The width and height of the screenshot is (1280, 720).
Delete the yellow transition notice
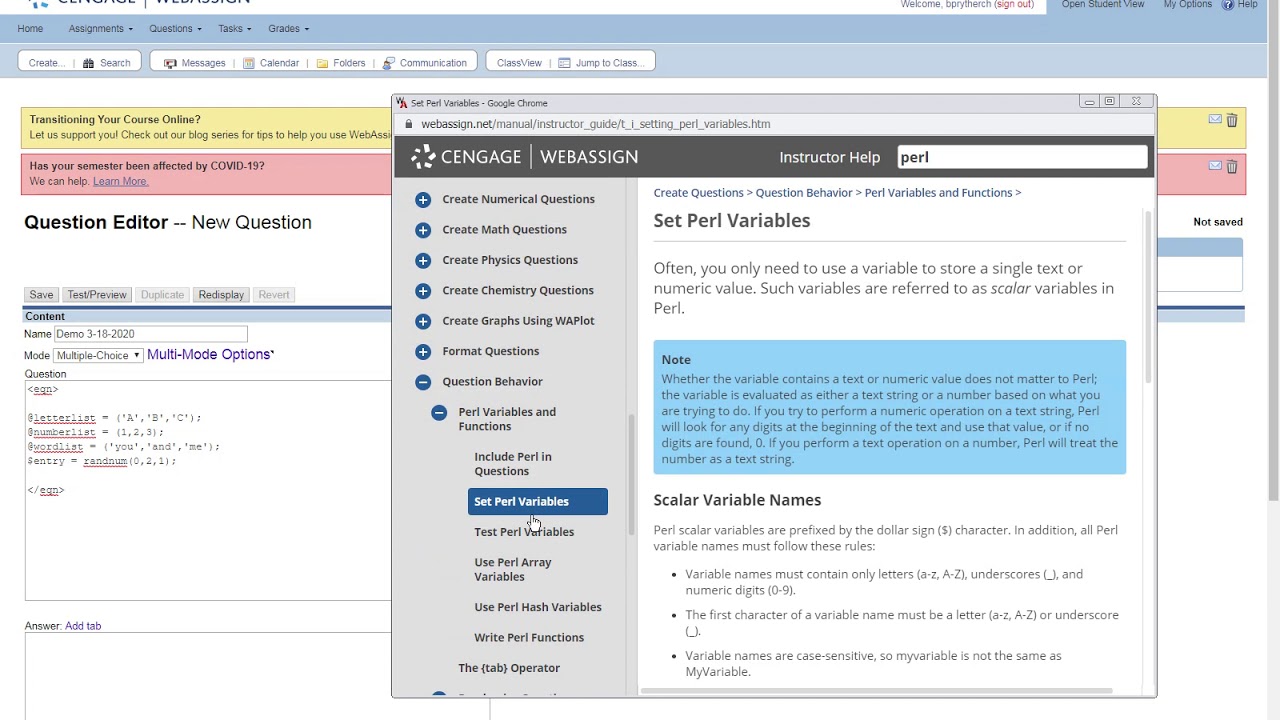(1232, 120)
